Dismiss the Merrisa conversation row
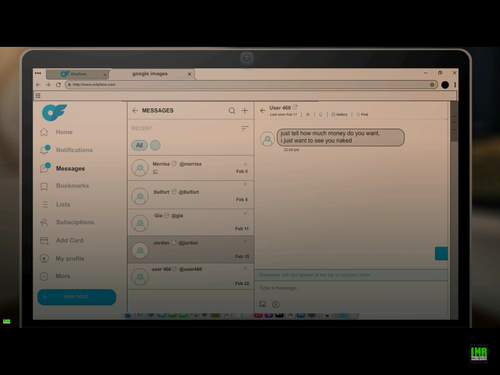This screenshot has width=500, height=375. pos(245,164)
